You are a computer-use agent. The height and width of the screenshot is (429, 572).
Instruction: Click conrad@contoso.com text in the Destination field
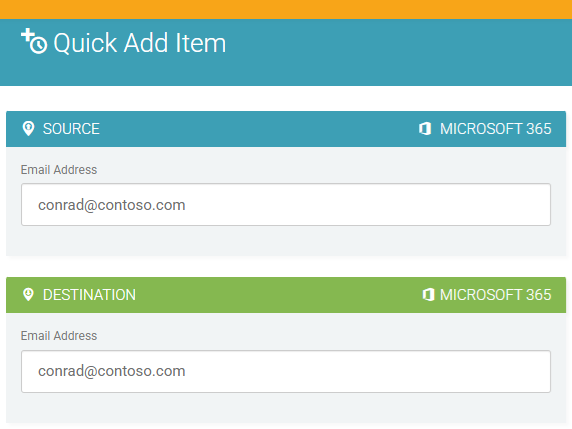coord(112,371)
